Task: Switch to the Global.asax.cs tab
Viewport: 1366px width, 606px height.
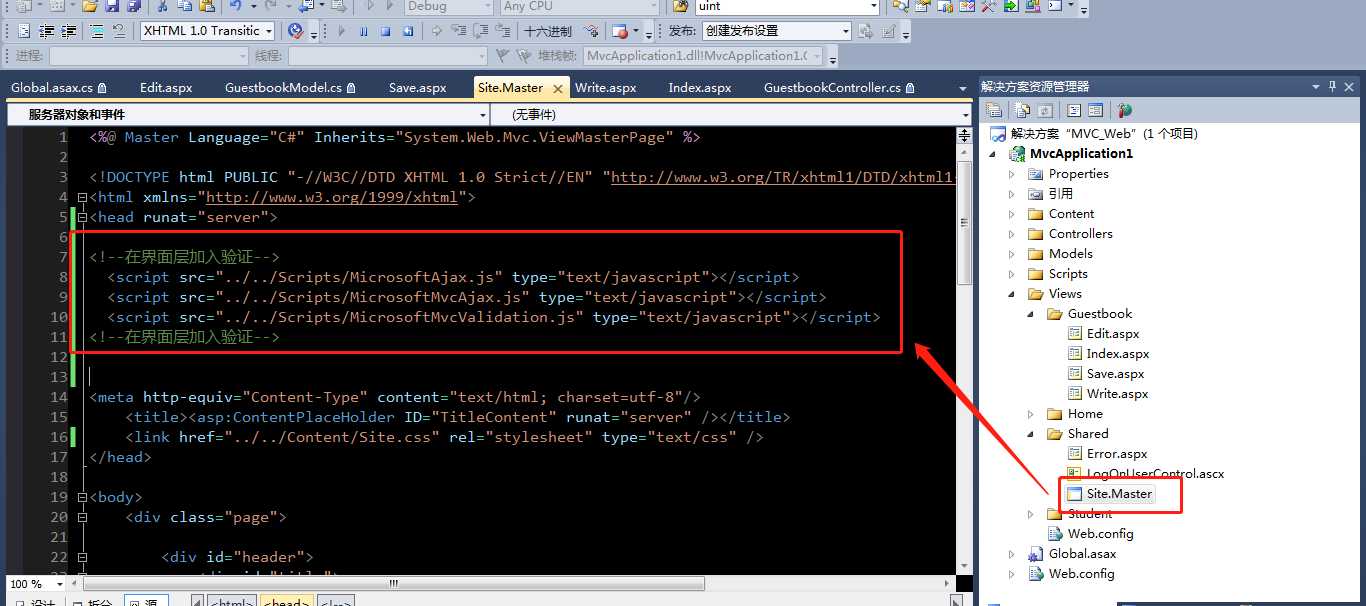Action: pos(58,88)
